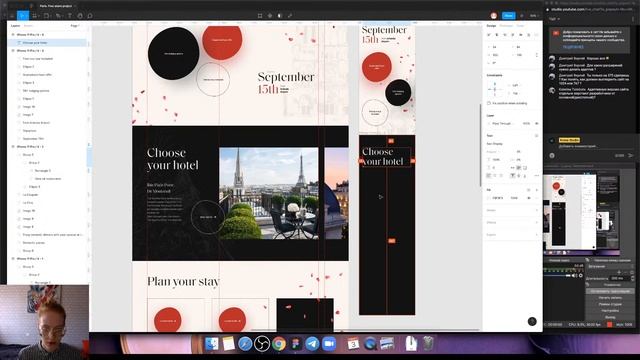The image size is (640, 360).
Task: Toggle auto height text resizing
Action: (x=519, y=168)
